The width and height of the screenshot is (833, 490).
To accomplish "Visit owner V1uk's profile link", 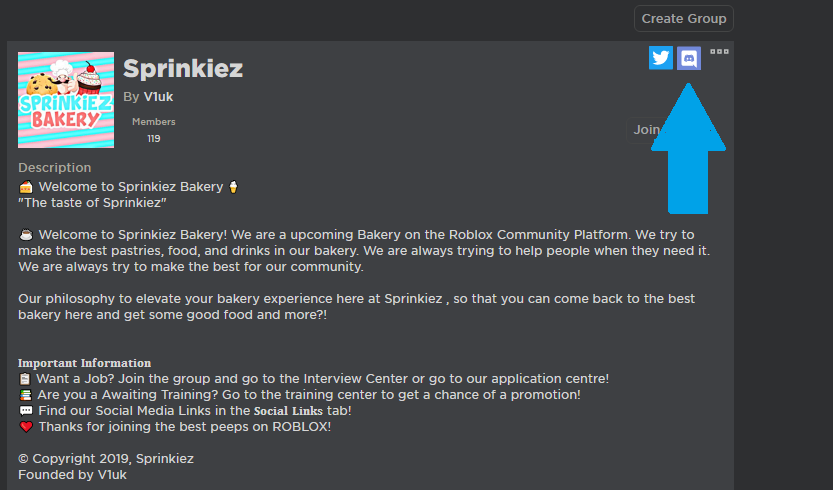I will pos(158,96).
